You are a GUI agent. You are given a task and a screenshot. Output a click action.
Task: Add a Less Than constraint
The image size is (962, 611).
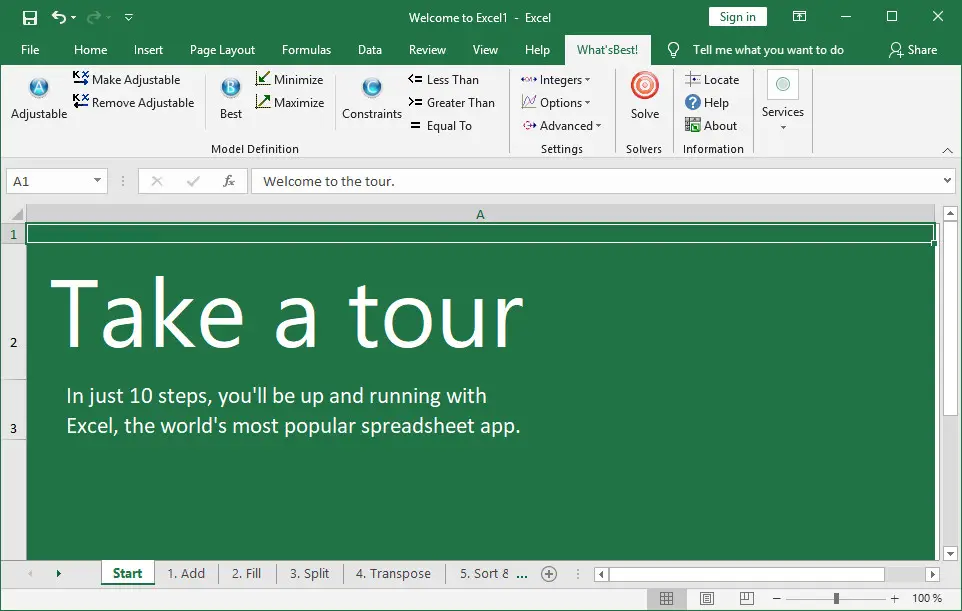pyautogui.click(x=444, y=80)
